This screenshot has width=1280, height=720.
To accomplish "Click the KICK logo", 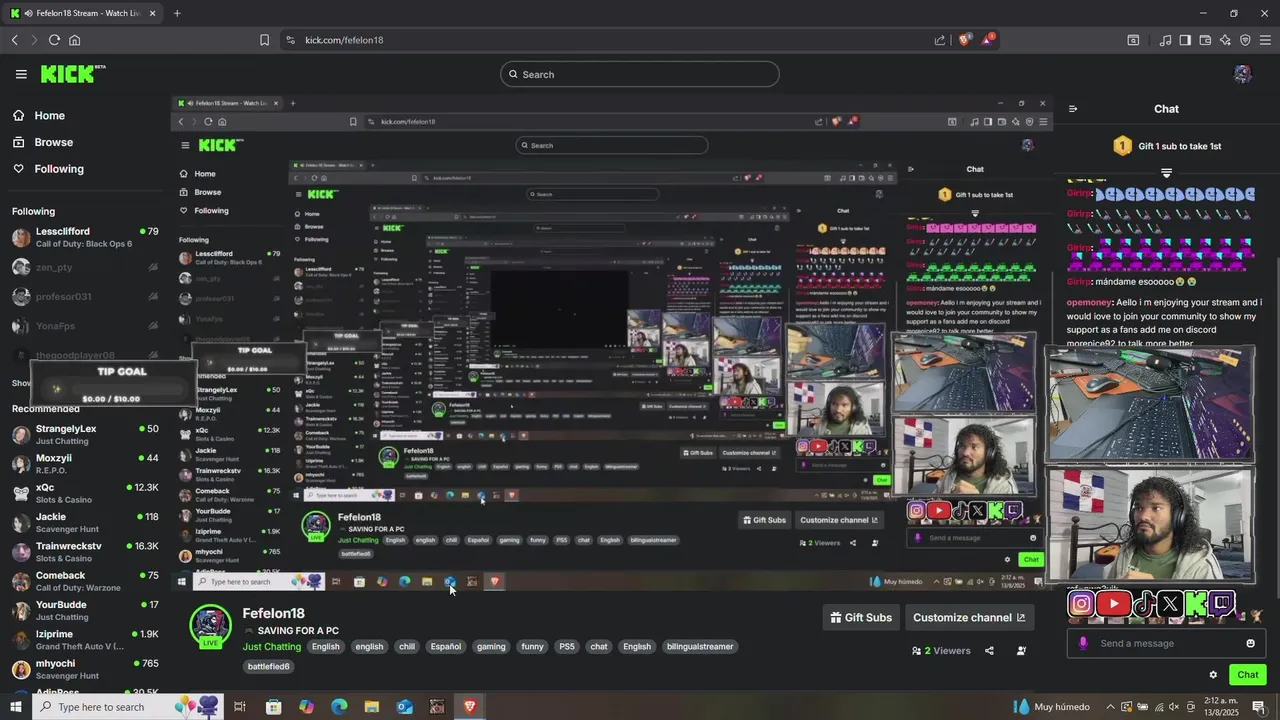I will tap(72, 74).
